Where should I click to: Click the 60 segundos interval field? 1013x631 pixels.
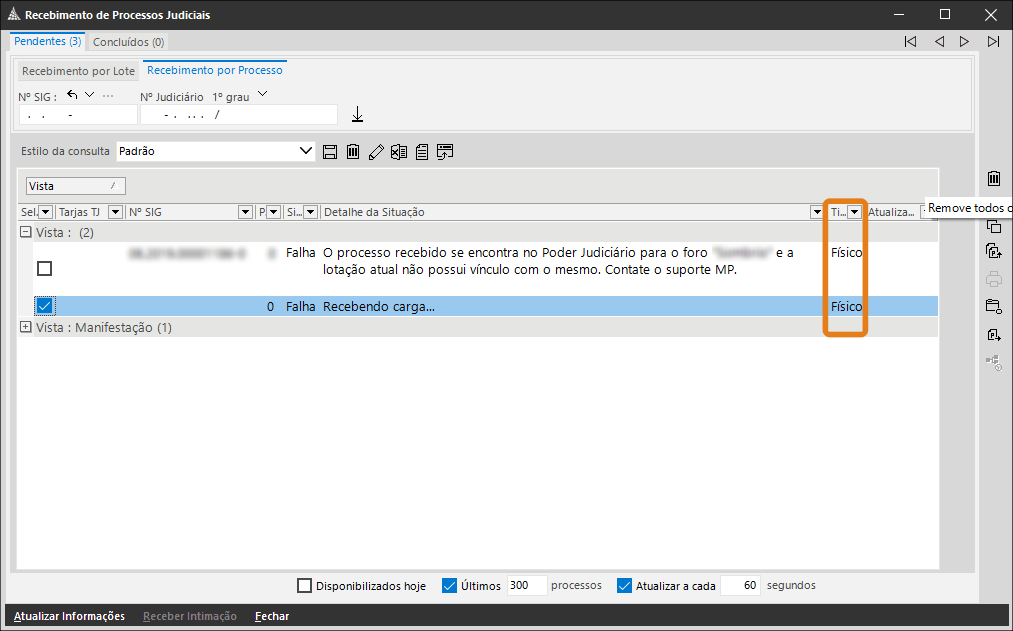click(x=740, y=586)
